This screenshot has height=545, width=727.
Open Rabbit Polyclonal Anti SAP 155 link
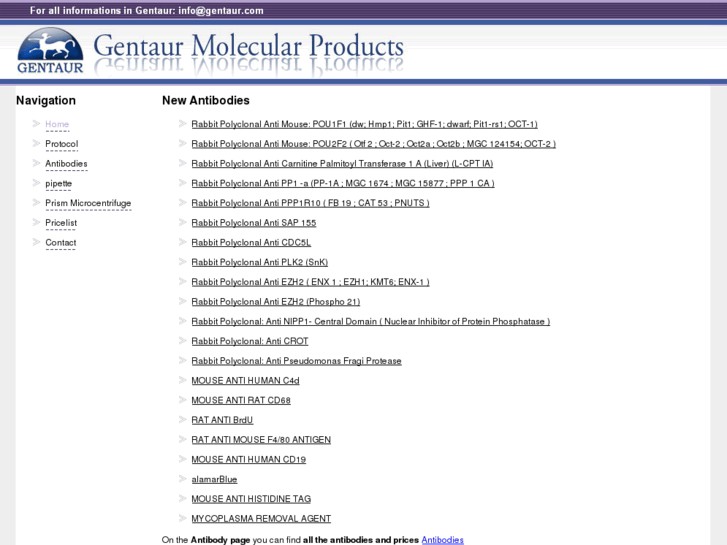pyautogui.click(x=254, y=223)
